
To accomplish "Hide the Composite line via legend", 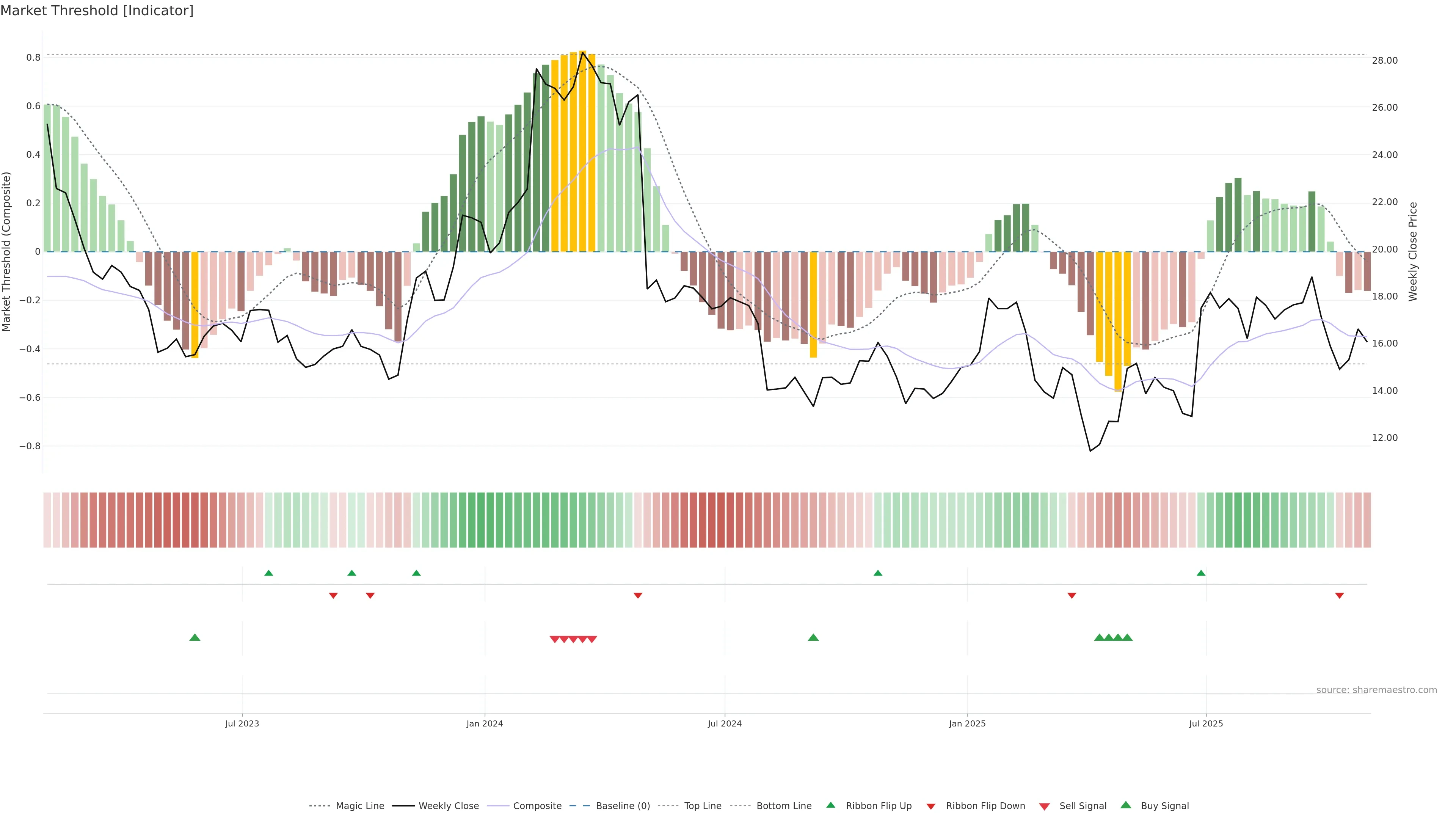I will click(537, 806).
